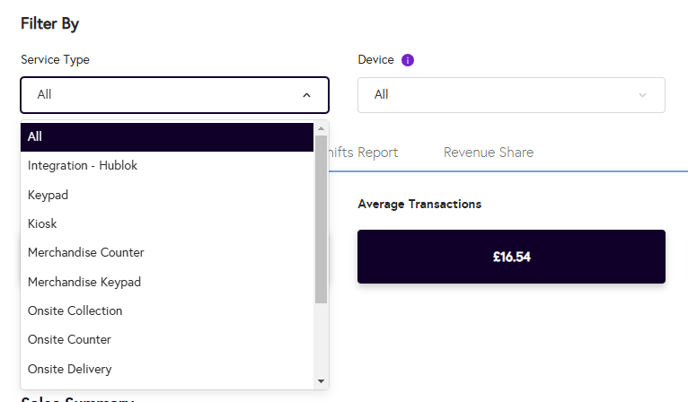Choose Onsite Delivery option

point(70,369)
